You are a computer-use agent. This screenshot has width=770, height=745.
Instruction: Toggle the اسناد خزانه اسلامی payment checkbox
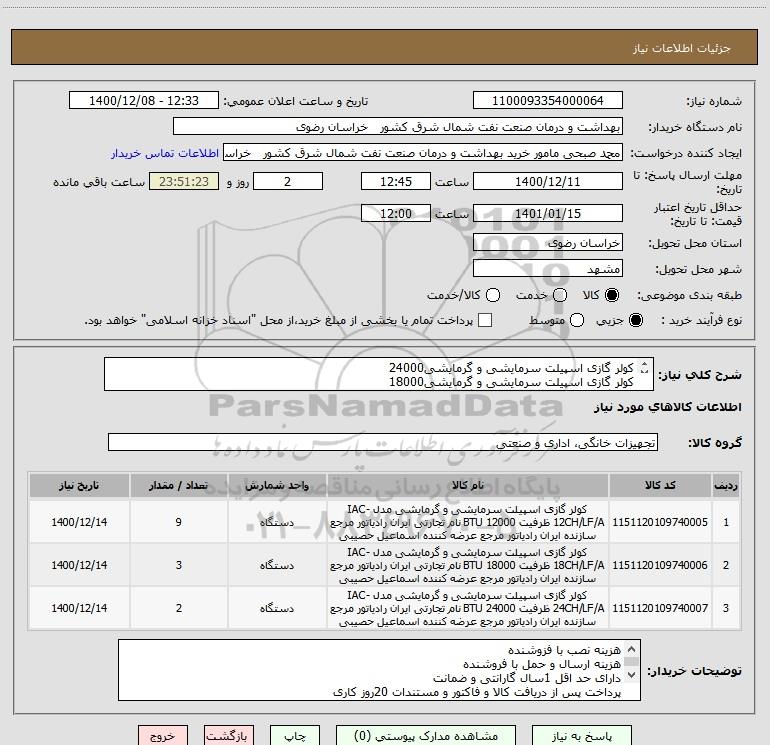(485, 320)
